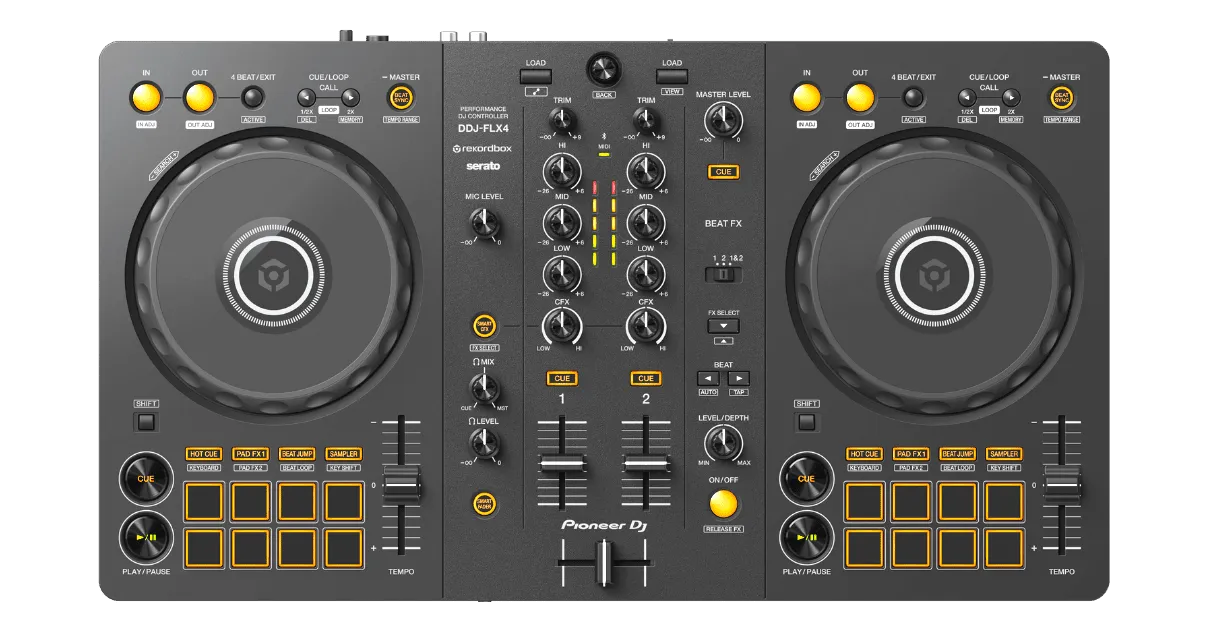The height and width of the screenshot is (642, 1208).
Task: Hit the right deck yellow Loop OUT button
Action: (x=860, y=97)
